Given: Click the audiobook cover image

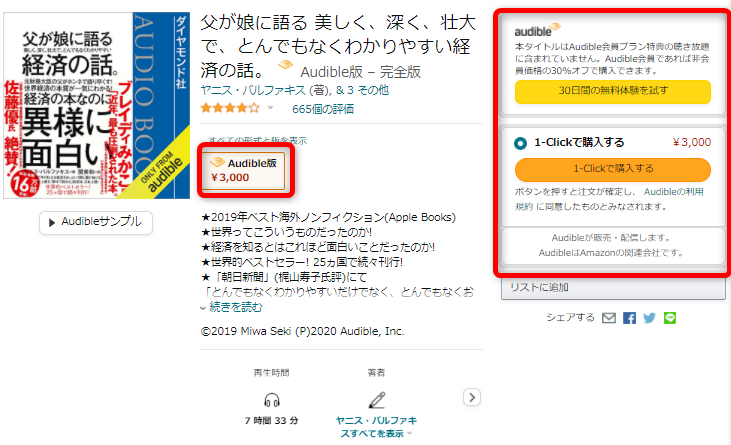Looking at the screenshot, I should (x=97, y=105).
